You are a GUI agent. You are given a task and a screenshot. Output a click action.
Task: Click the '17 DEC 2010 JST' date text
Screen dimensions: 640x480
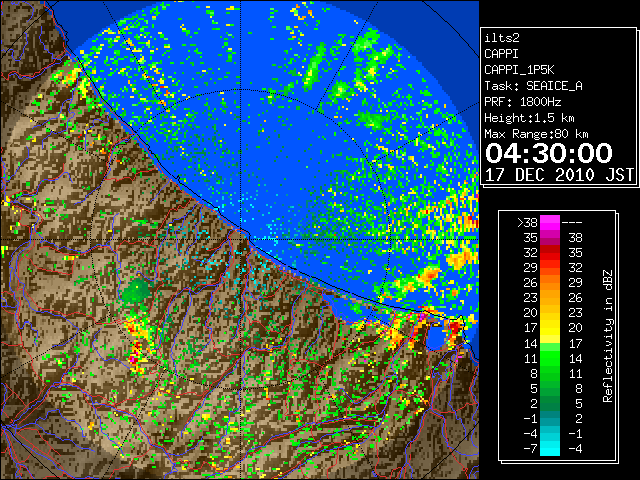pos(559,175)
